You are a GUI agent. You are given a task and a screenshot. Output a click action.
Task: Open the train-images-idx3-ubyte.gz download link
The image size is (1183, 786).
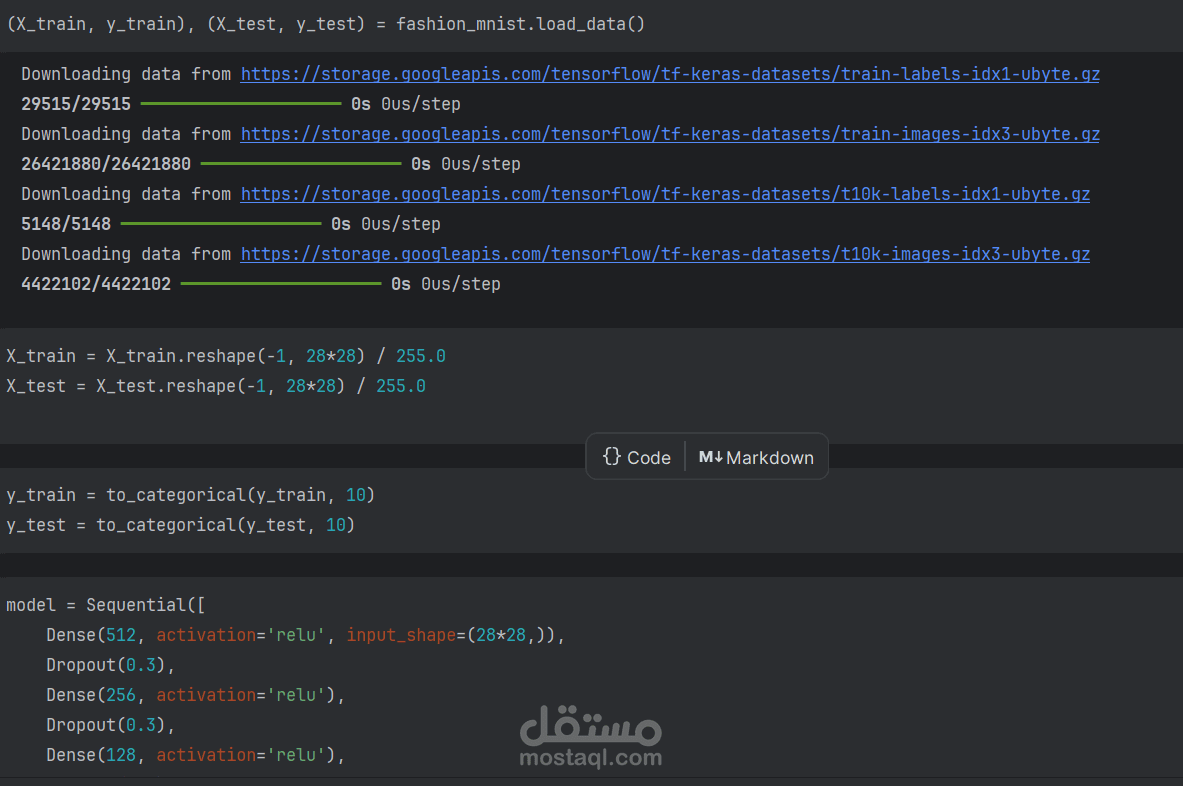[670, 134]
